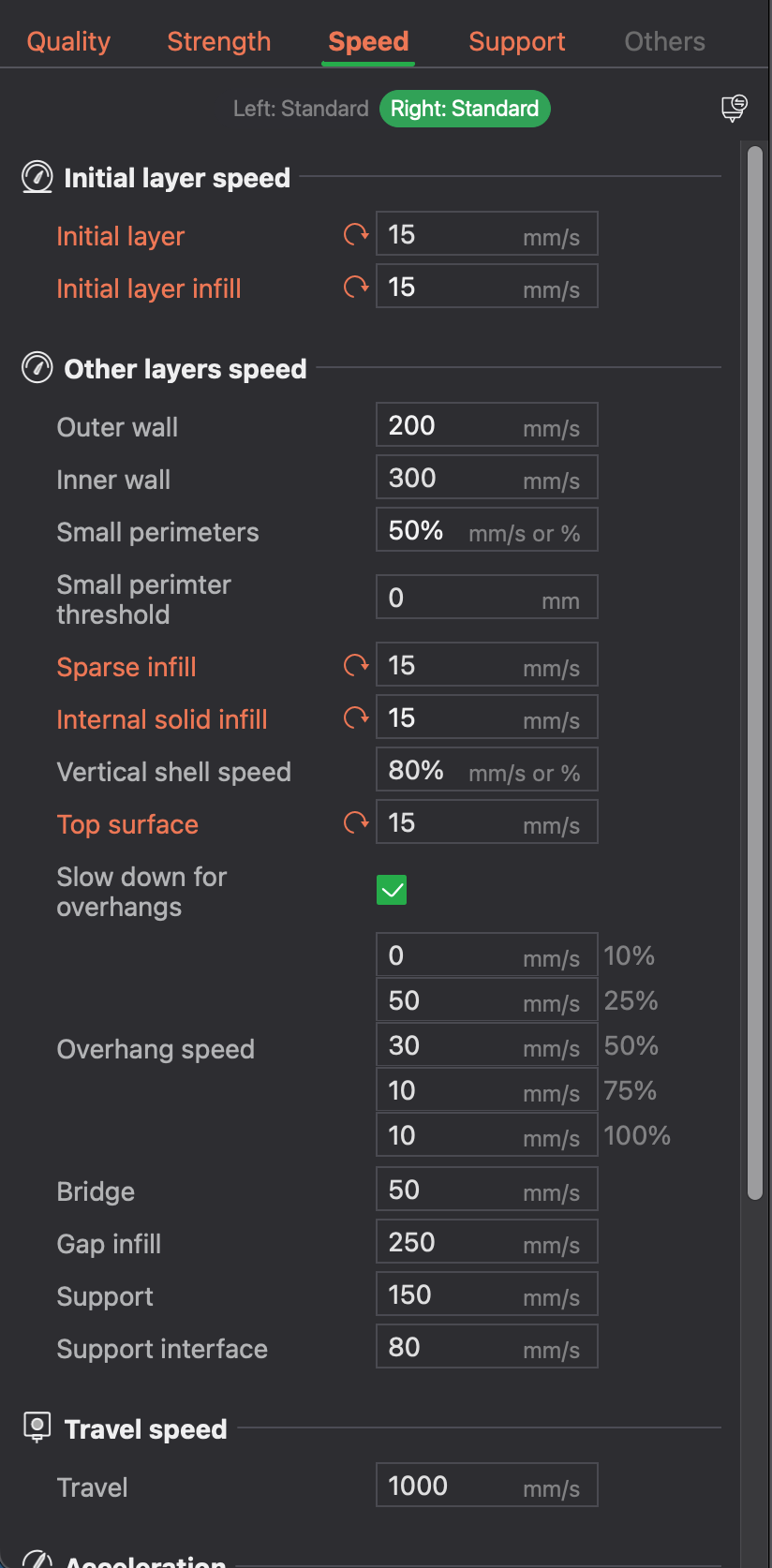The height and width of the screenshot is (1568, 772).
Task: Reset Initial layer infill speed
Action: click(x=356, y=287)
